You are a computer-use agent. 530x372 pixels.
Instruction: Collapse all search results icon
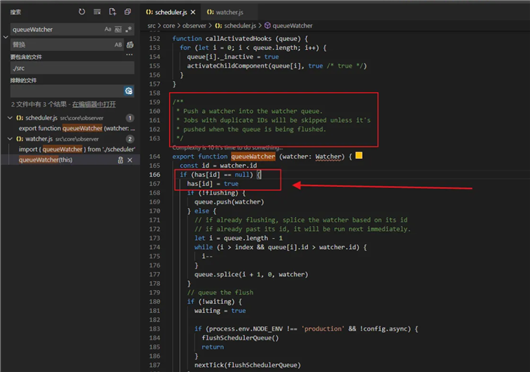[127, 12]
